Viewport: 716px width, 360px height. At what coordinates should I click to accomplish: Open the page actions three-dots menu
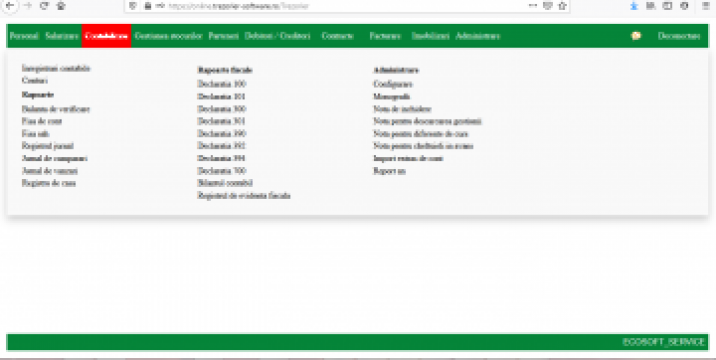[x=532, y=6]
